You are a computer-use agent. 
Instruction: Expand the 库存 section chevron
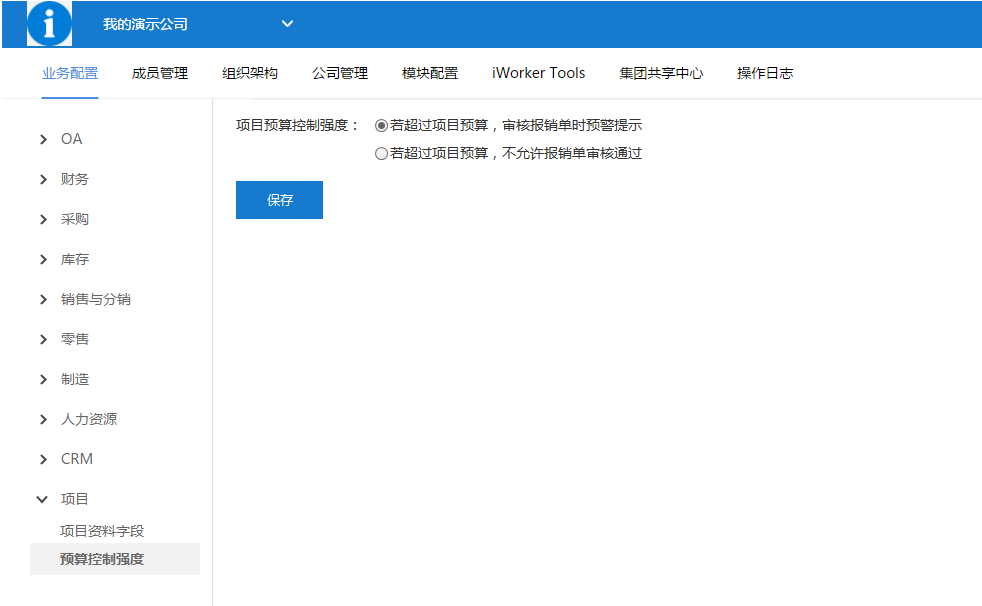(43, 260)
